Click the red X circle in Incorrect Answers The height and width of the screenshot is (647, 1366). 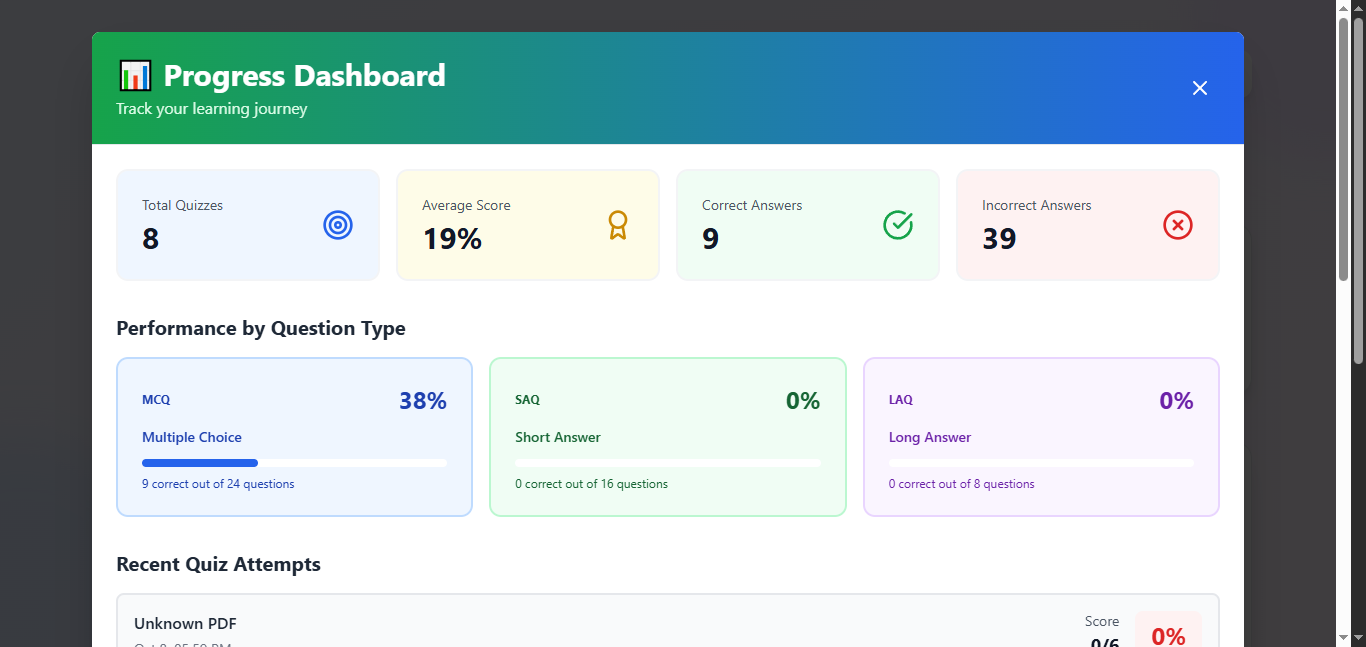tap(1178, 225)
